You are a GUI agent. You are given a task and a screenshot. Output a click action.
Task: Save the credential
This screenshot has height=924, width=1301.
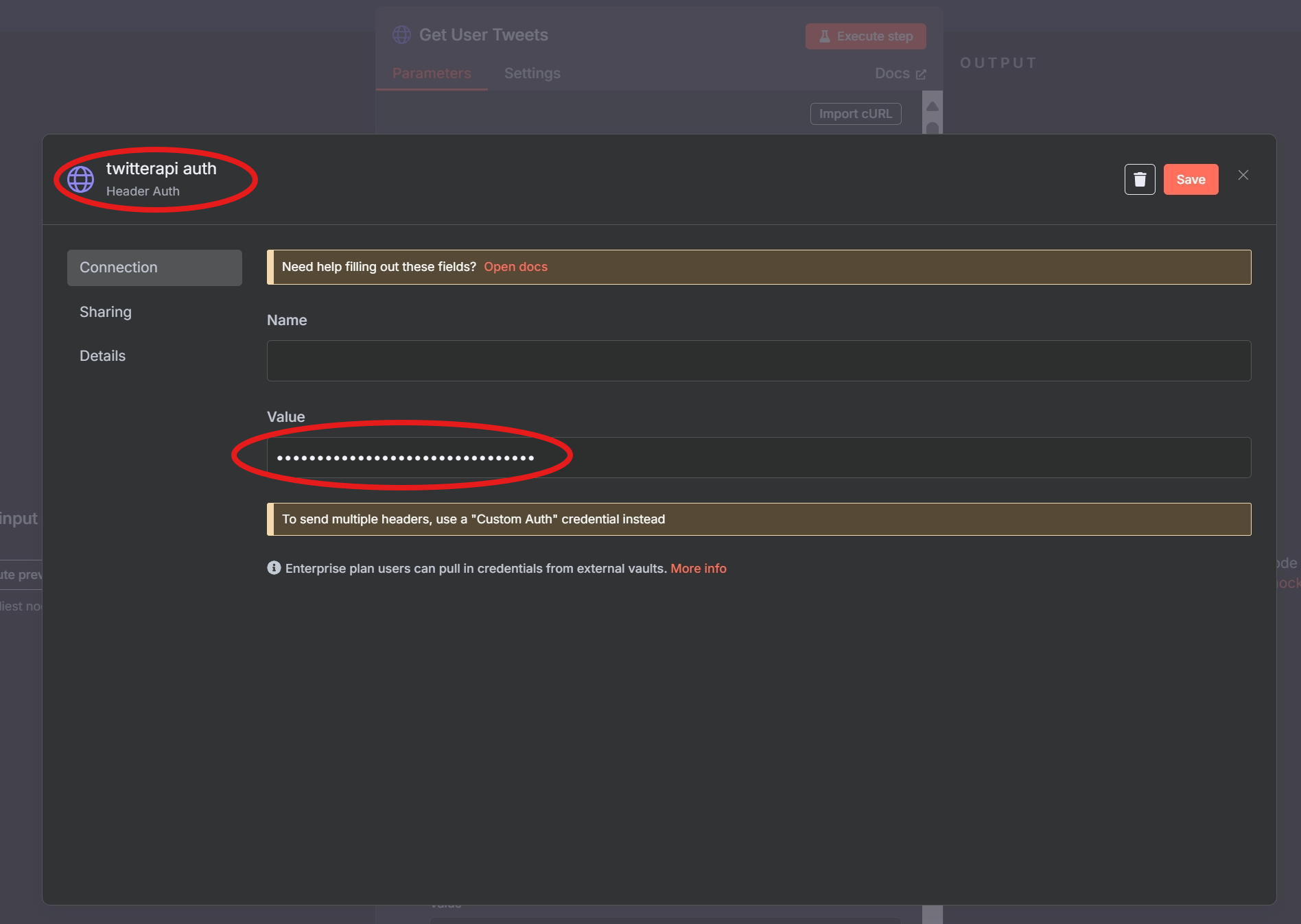[x=1191, y=180]
